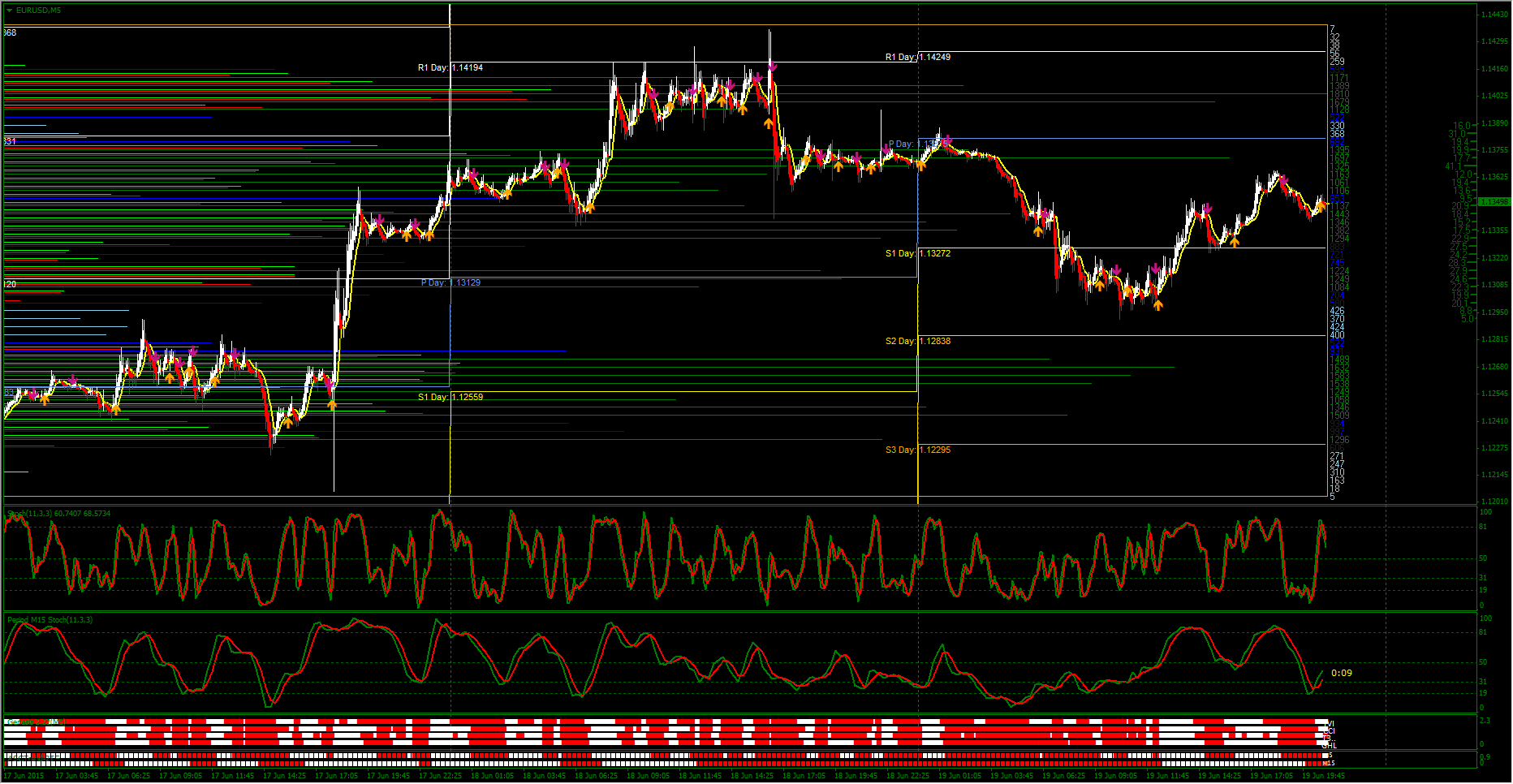Click the CCI row label in Genesis panel

click(x=1330, y=731)
